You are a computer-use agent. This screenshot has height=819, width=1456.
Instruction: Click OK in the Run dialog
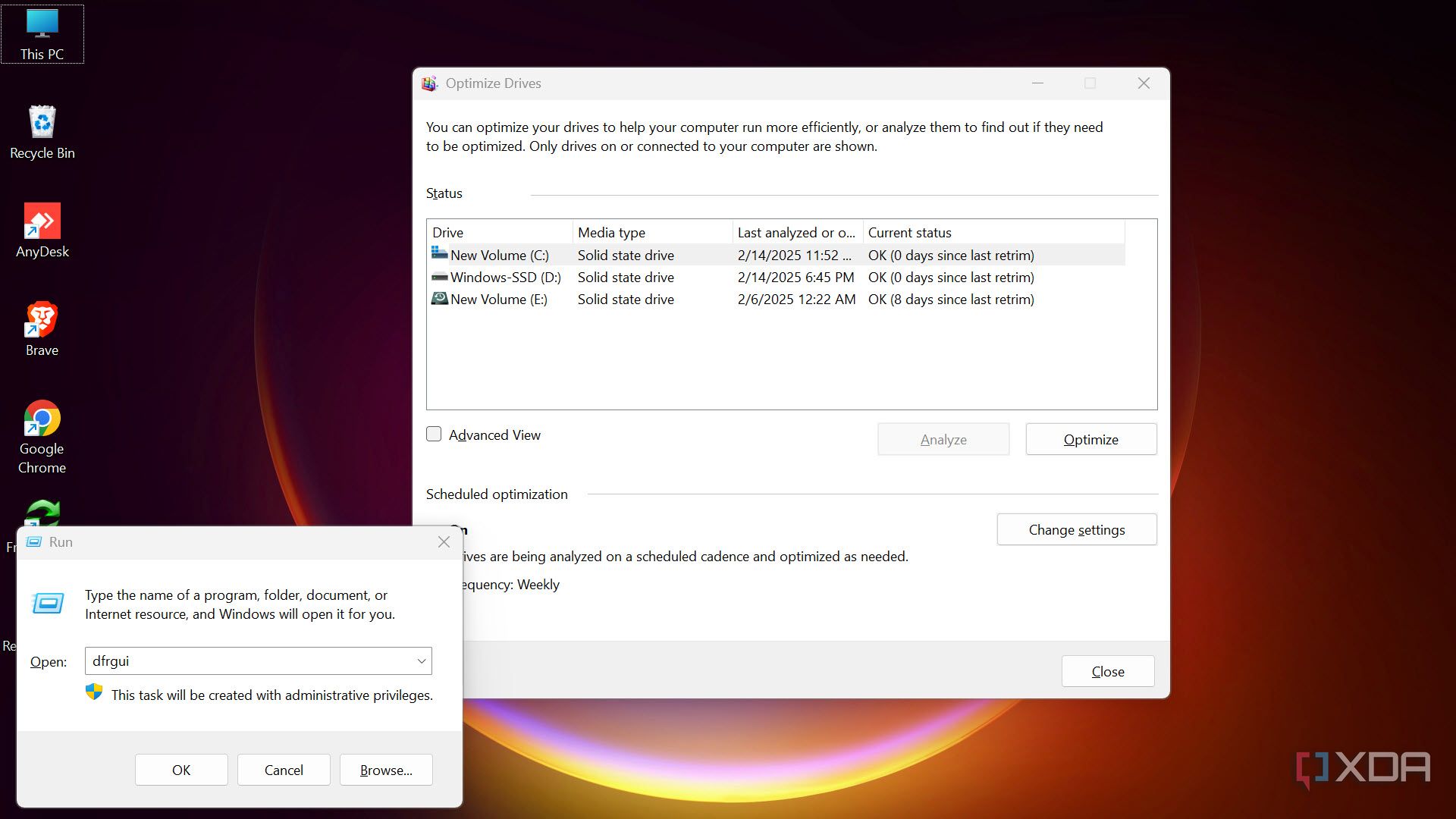[x=181, y=770]
